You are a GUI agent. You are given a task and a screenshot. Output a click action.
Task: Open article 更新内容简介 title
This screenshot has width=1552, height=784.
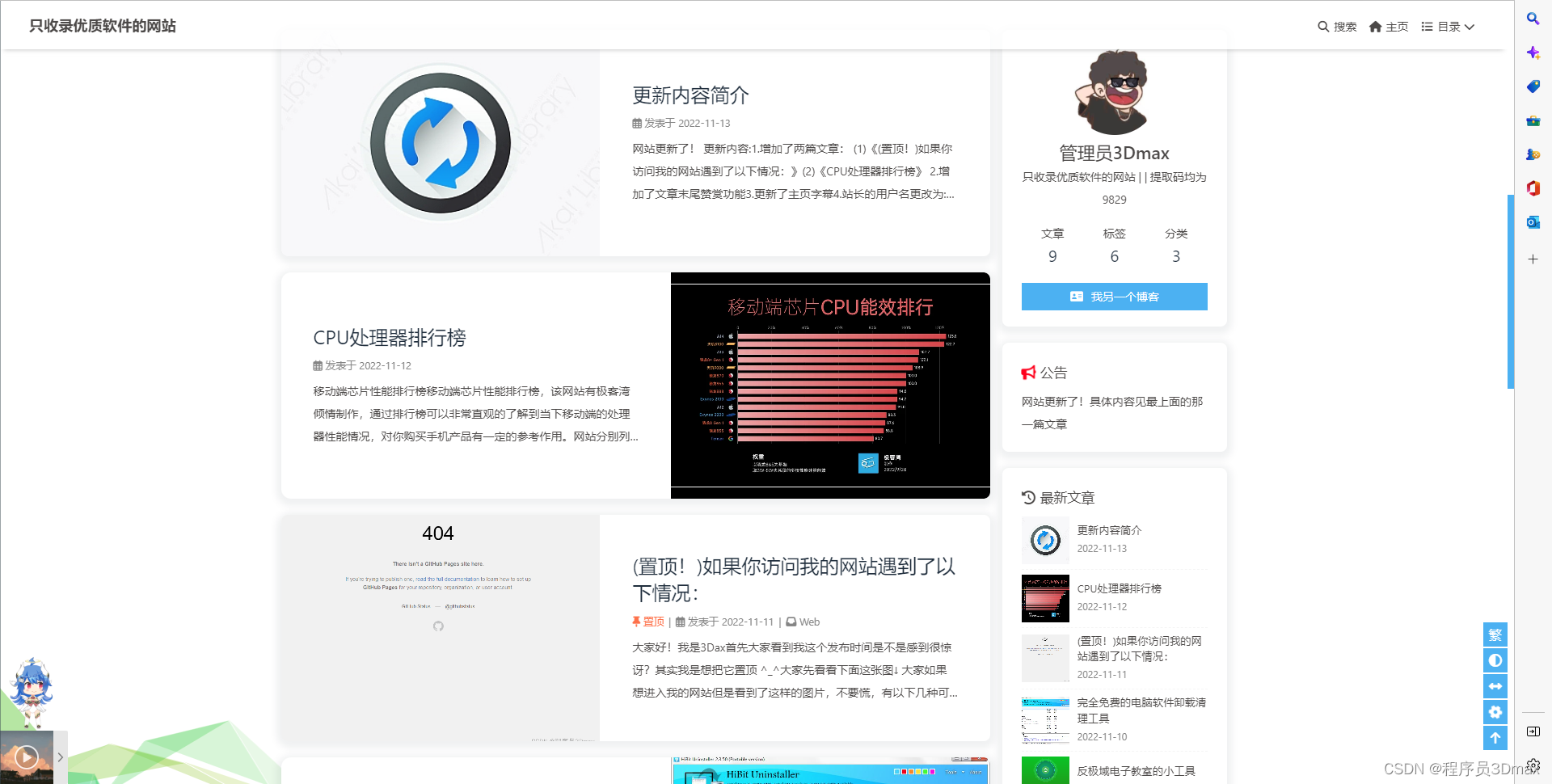pos(690,95)
